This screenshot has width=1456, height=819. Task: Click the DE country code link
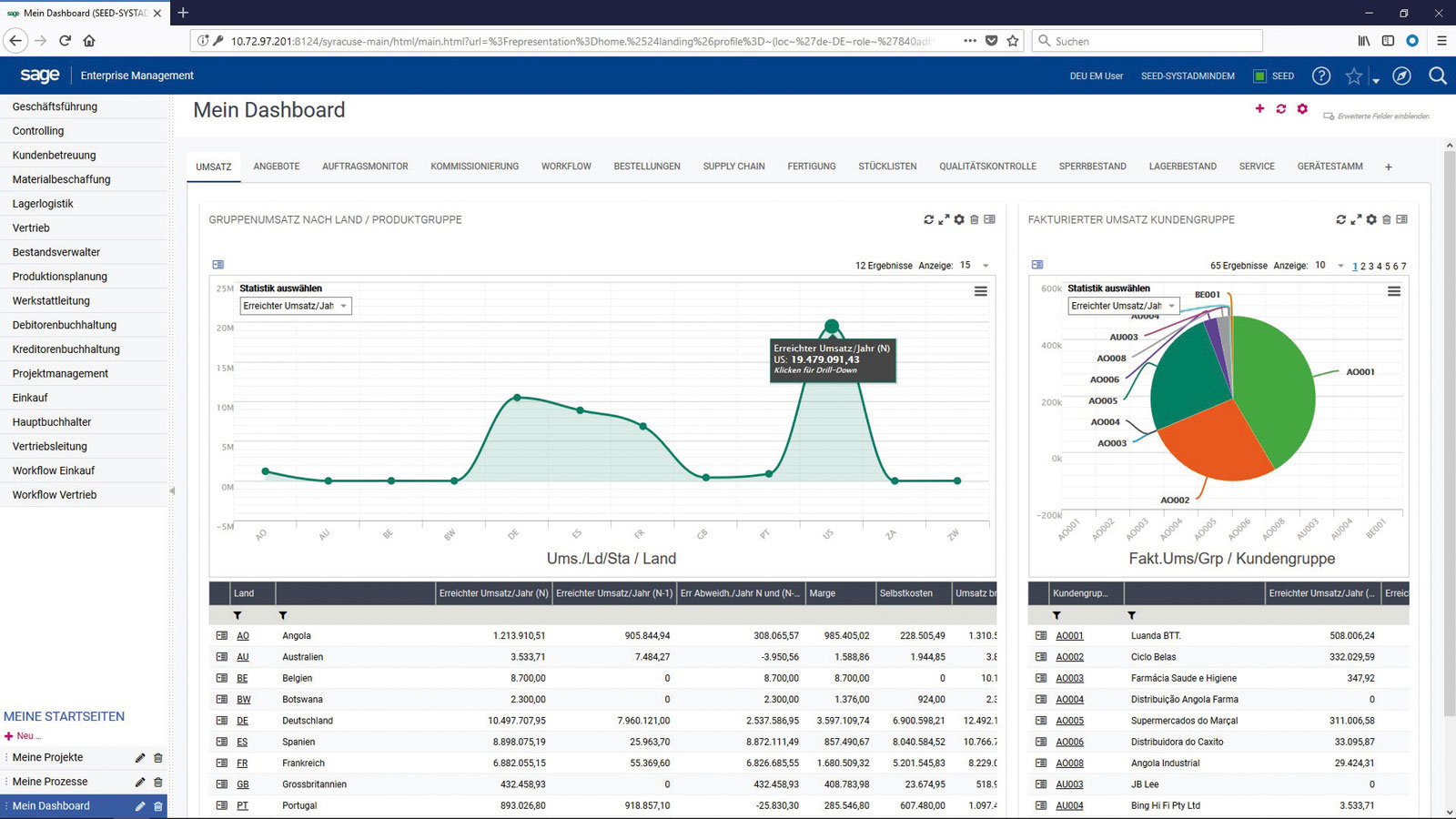coord(242,721)
